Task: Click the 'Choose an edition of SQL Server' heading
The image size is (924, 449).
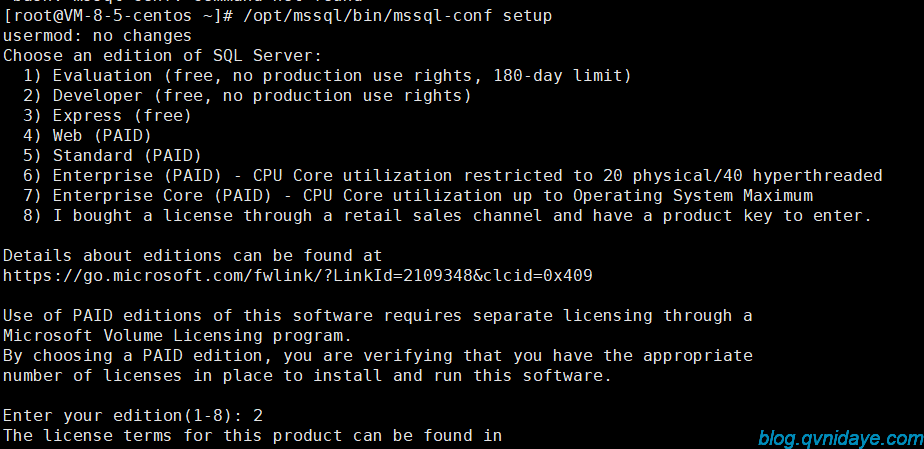Action: pyautogui.click(x=163, y=55)
